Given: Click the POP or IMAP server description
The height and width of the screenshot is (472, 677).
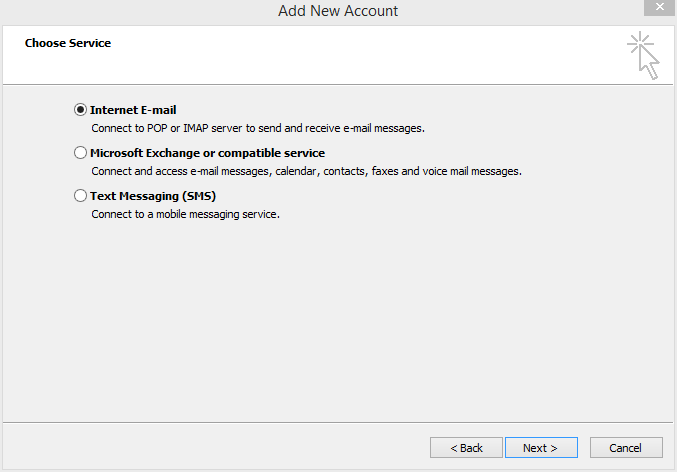Looking at the screenshot, I should point(258,128).
